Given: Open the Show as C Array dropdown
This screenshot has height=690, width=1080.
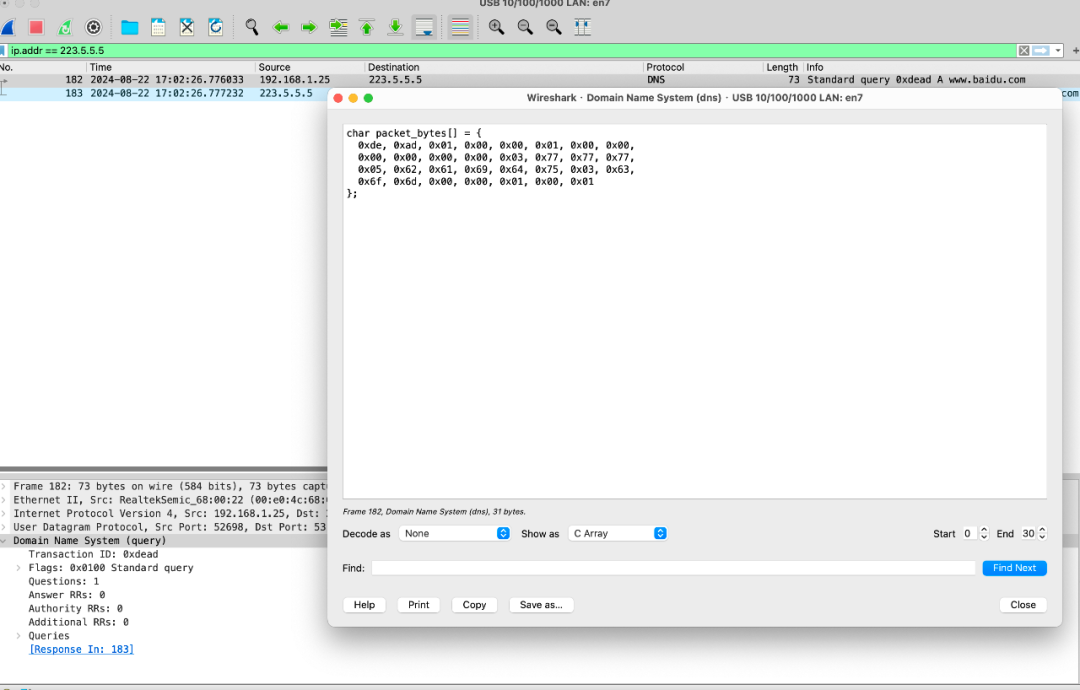Looking at the screenshot, I should pyautogui.click(x=617, y=534).
